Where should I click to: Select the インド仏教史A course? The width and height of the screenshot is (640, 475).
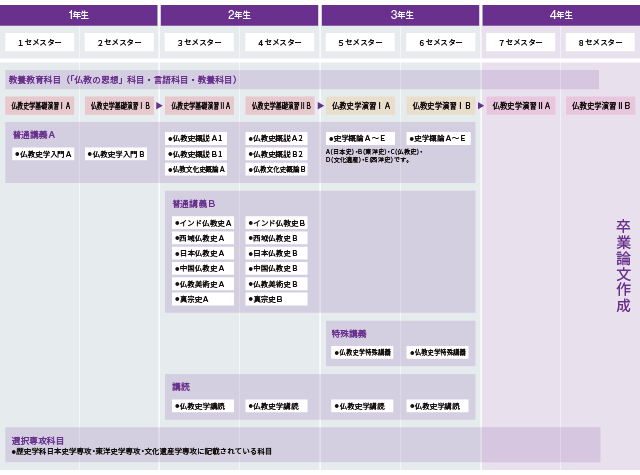pyautogui.click(x=203, y=223)
